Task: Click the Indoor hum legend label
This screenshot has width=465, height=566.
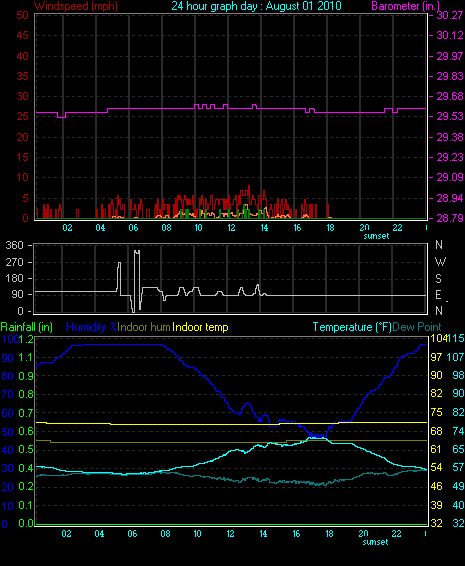Action: (144, 327)
